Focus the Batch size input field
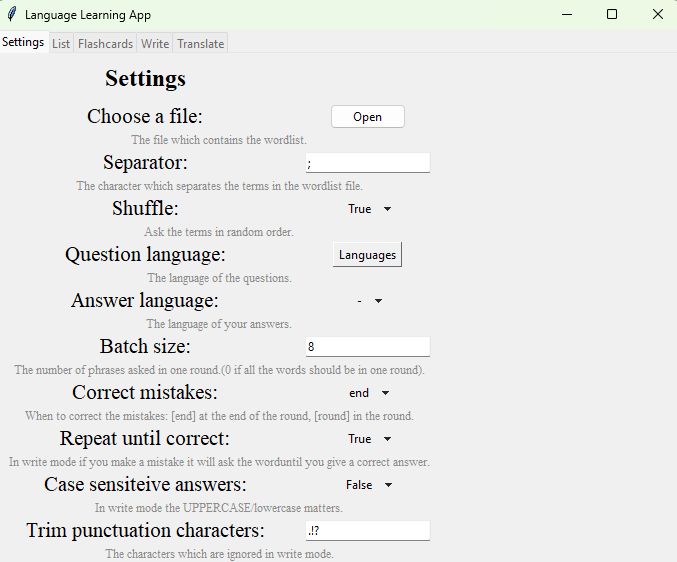 (368, 347)
